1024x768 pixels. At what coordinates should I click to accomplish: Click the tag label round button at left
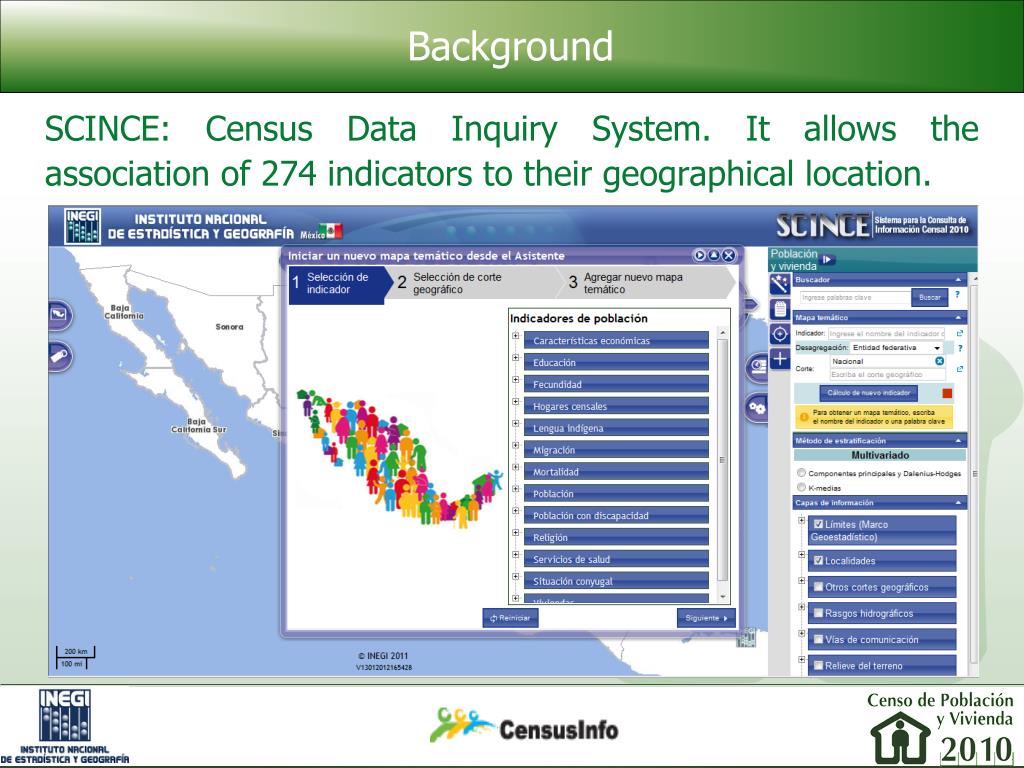point(59,357)
